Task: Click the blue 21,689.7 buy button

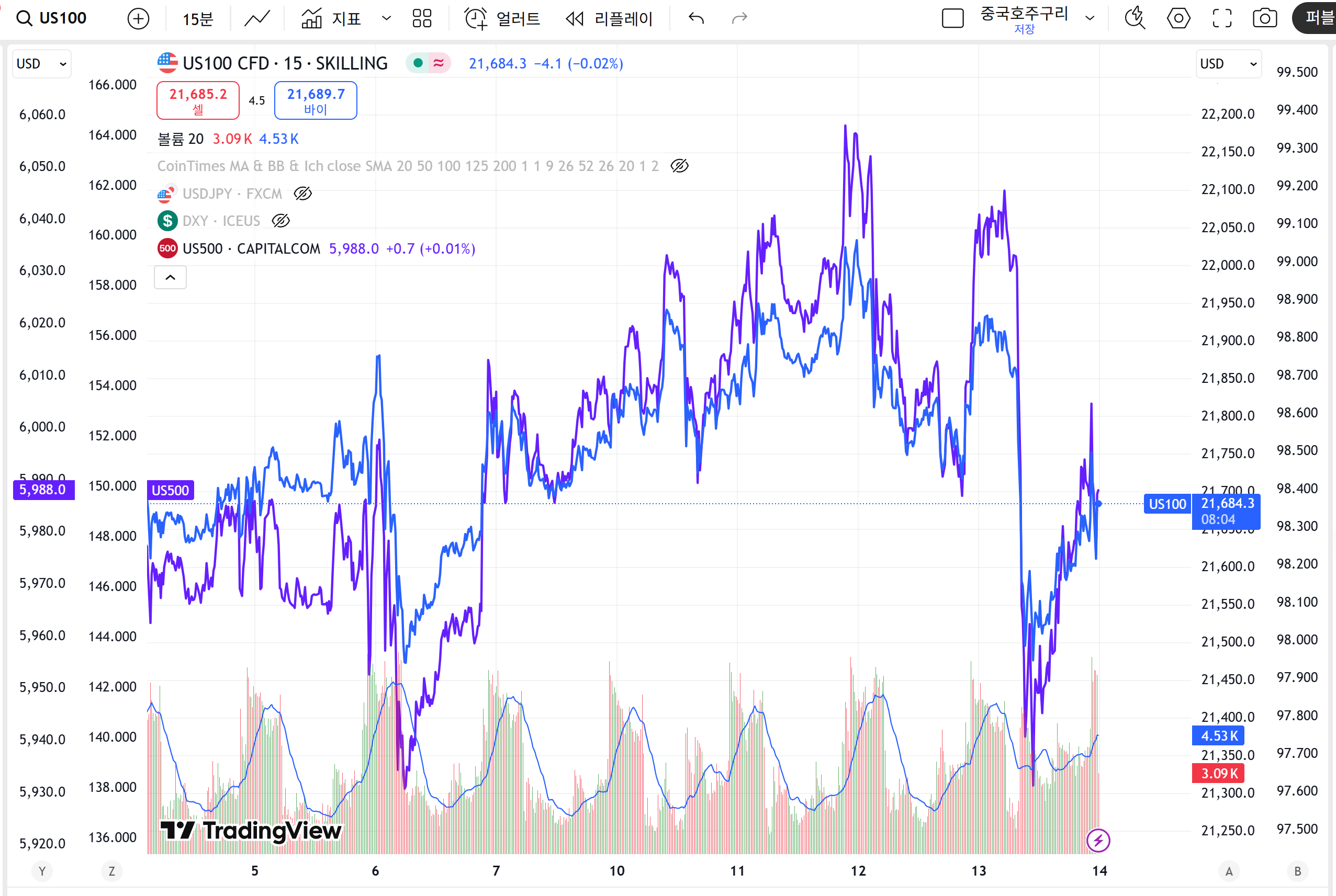Action: [316, 100]
